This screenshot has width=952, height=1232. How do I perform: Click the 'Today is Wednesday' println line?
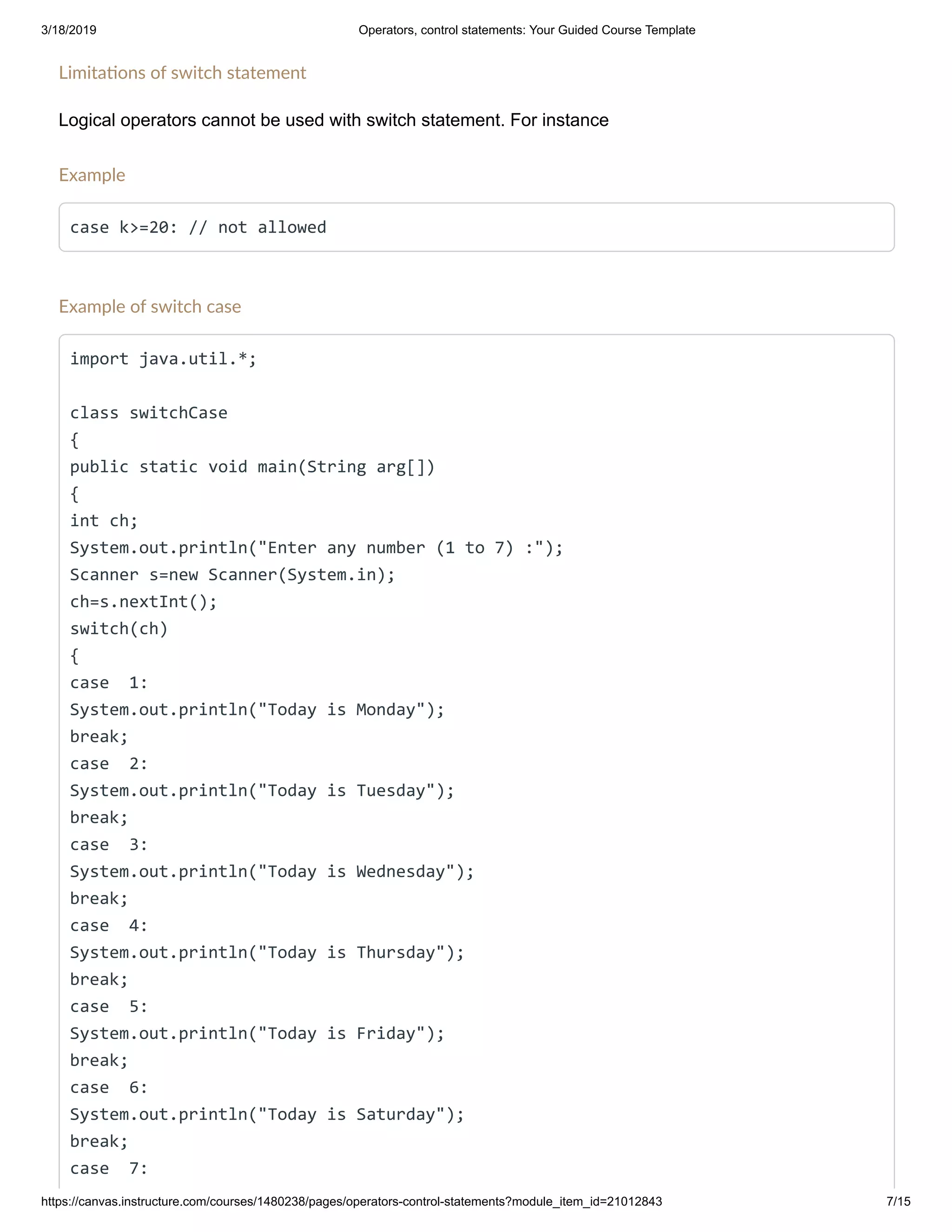click(272, 872)
